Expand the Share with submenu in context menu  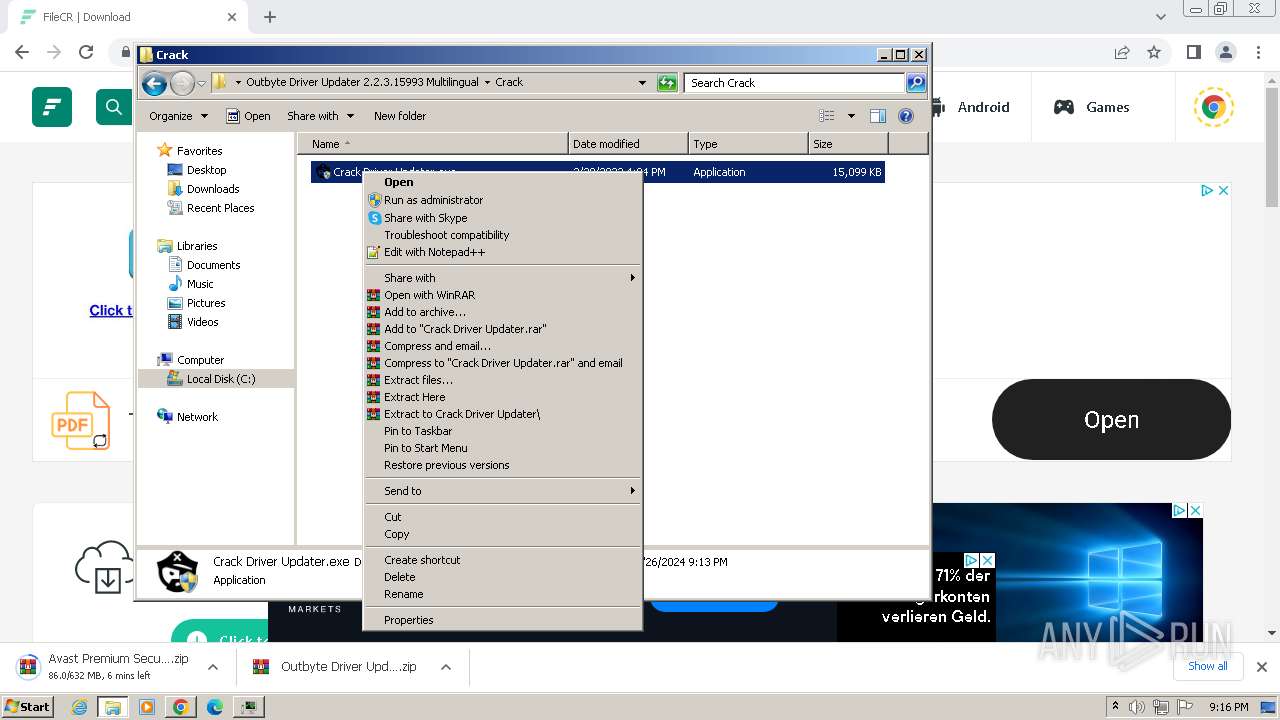pos(502,278)
